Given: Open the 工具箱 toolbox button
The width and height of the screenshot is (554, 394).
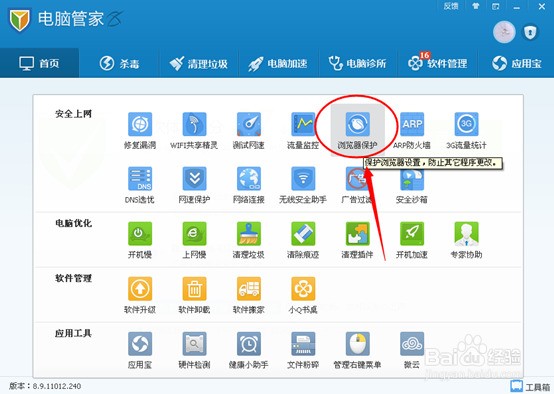Looking at the screenshot, I should (530, 386).
